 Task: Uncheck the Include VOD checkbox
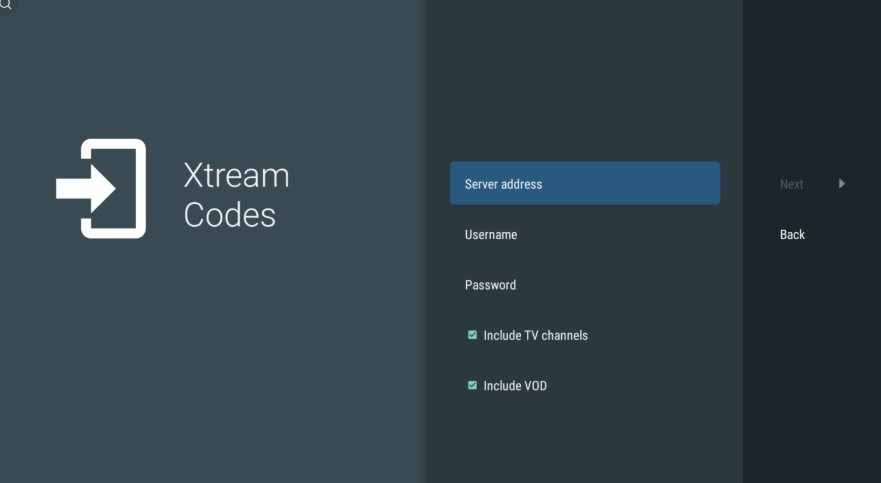473,385
